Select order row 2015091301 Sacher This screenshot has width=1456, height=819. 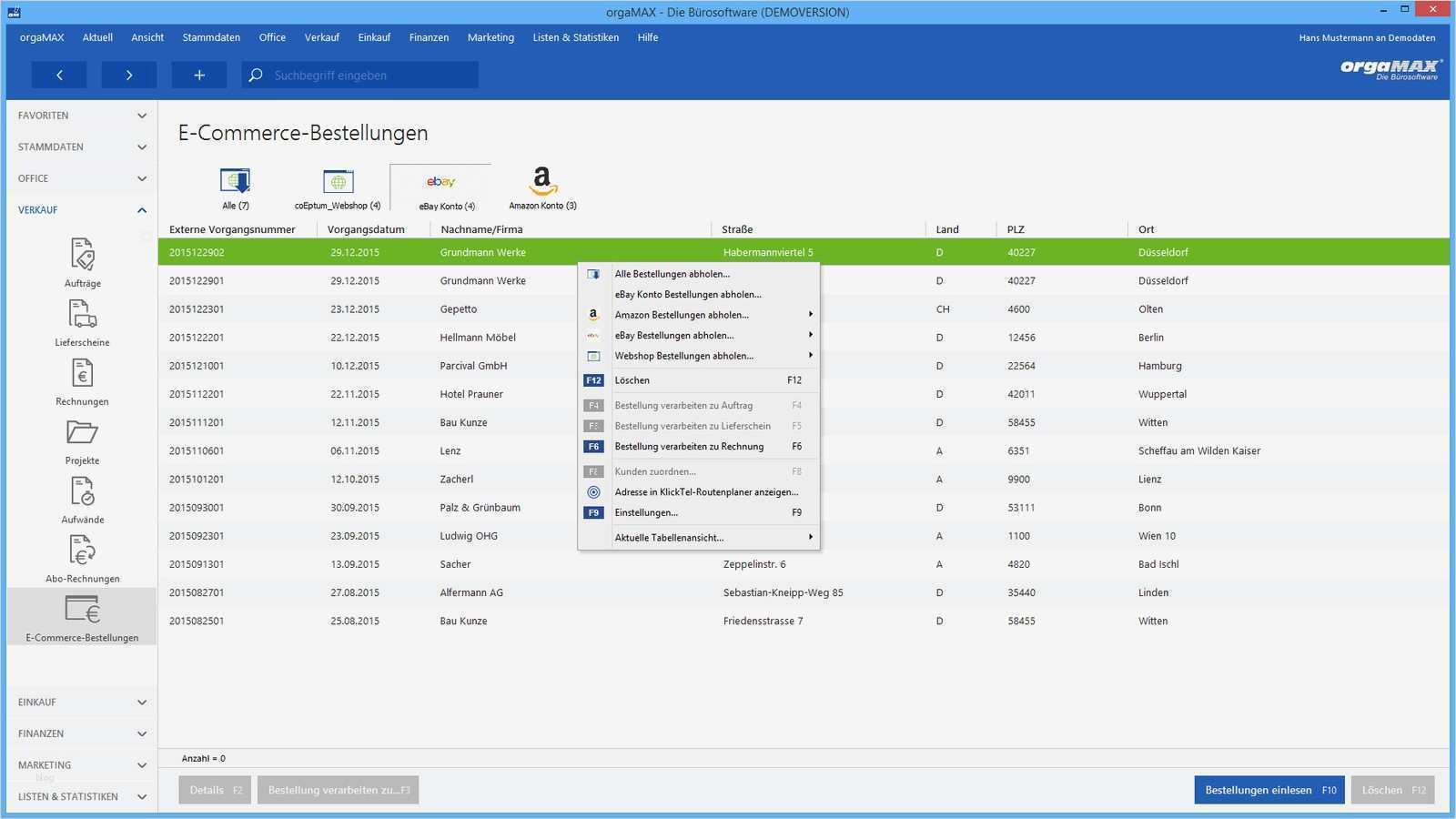click(804, 564)
